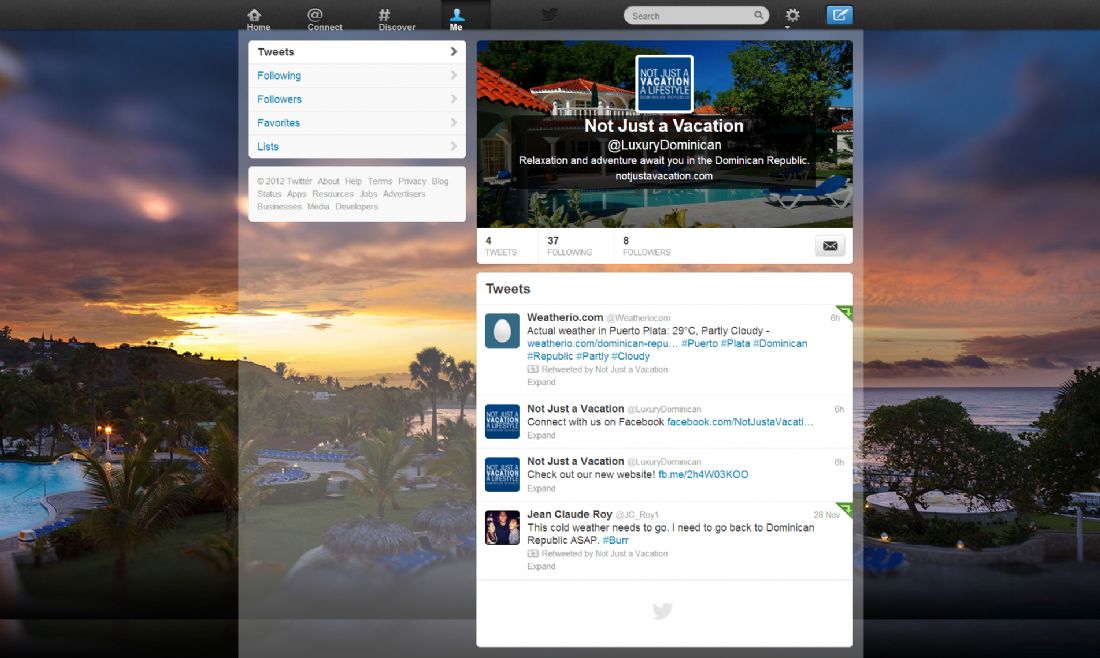The height and width of the screenshot is (658, 1100).
Task: Expand the Check out our new website tweet
Action: [541, 488]
